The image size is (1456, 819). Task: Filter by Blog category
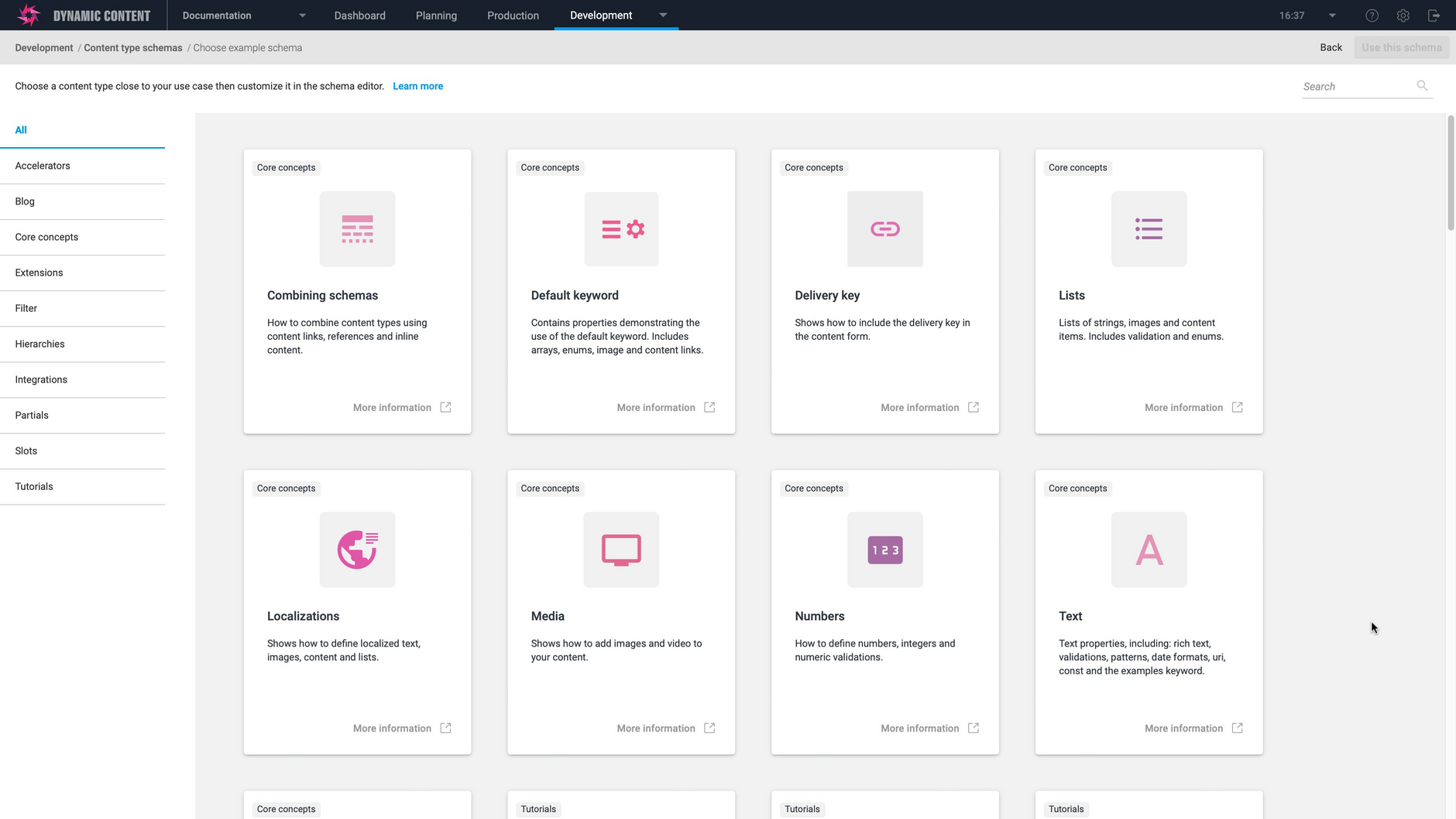click(82, 201)
